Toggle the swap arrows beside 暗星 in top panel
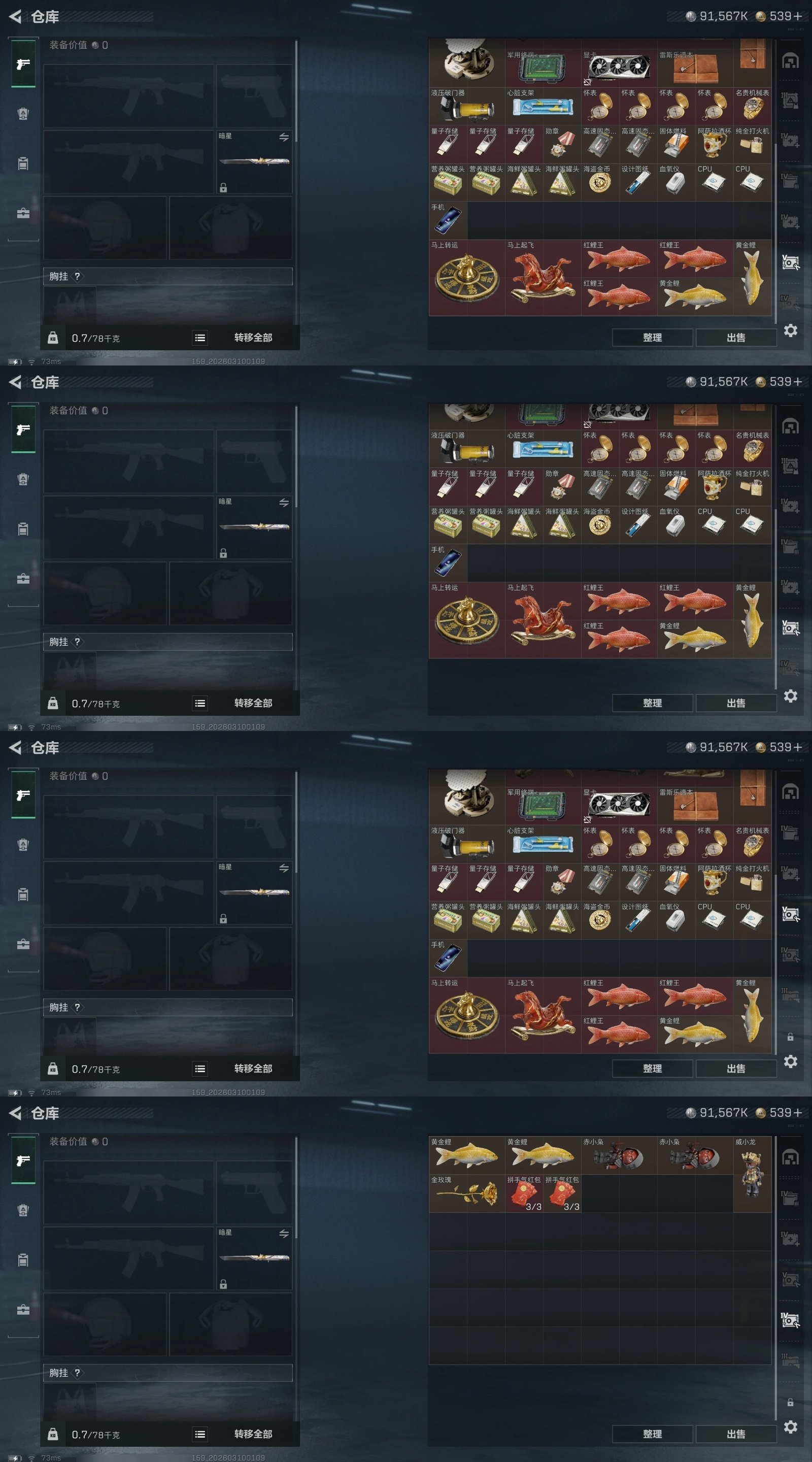 tap(284, 138)
